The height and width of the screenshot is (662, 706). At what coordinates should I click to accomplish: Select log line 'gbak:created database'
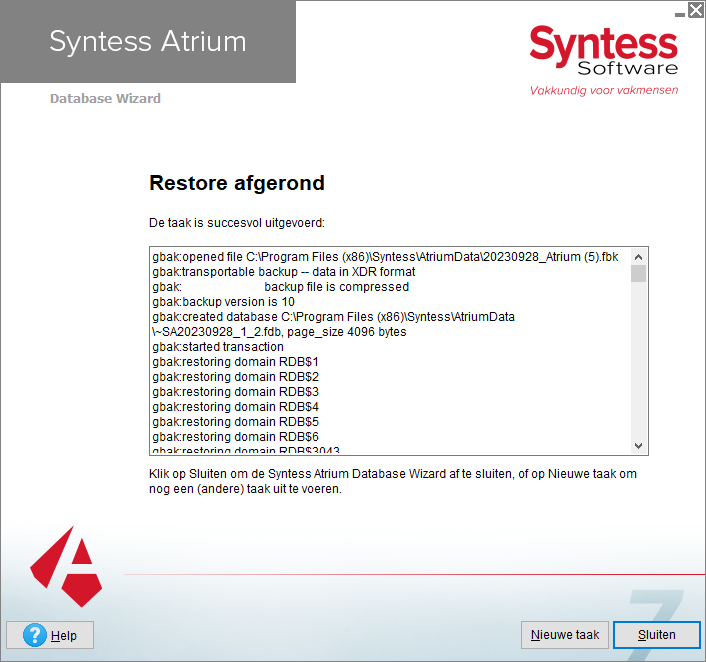pos(333,317)
